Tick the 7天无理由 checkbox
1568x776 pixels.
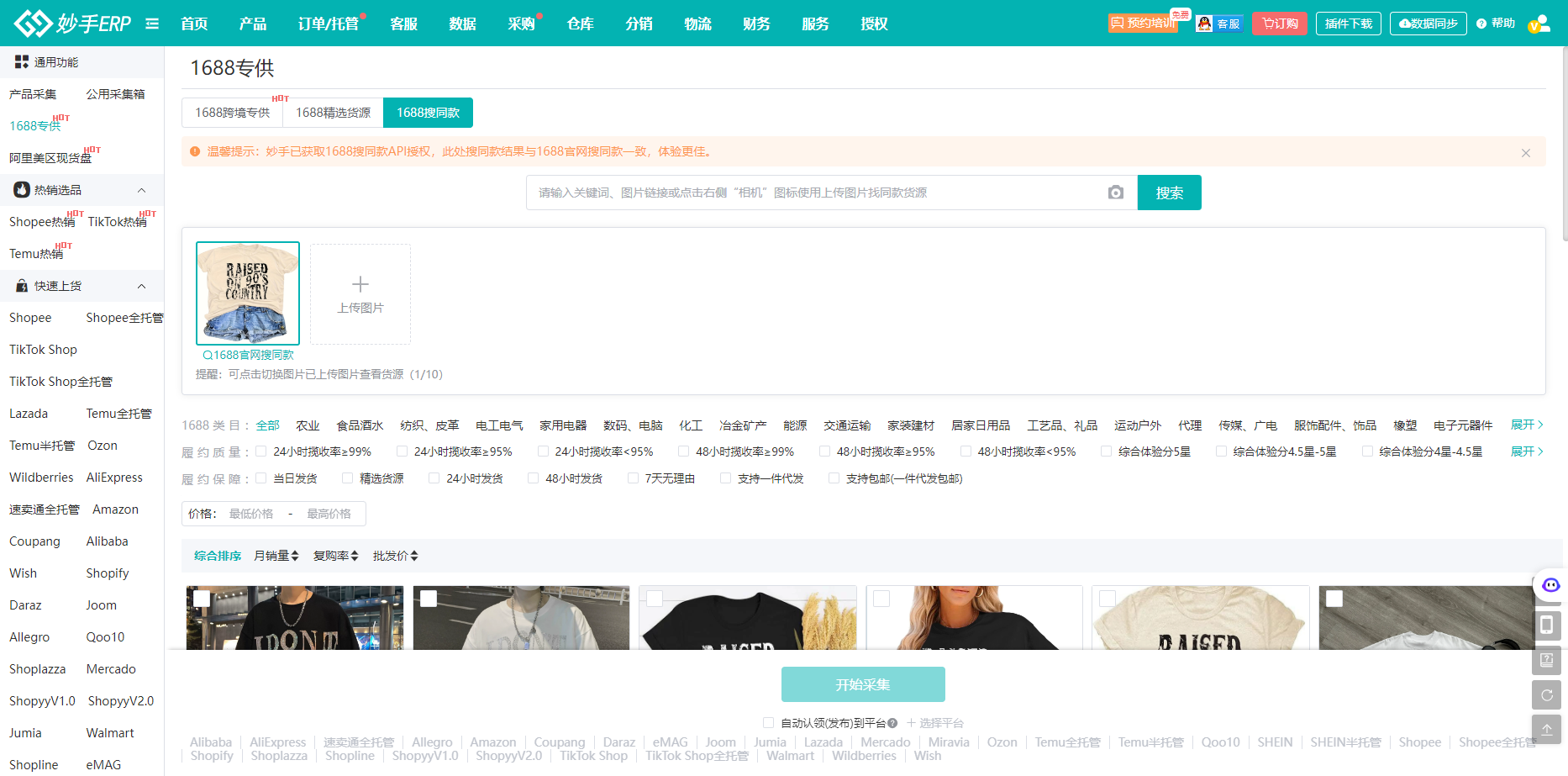pyautogui.click(x=633, y=478)
